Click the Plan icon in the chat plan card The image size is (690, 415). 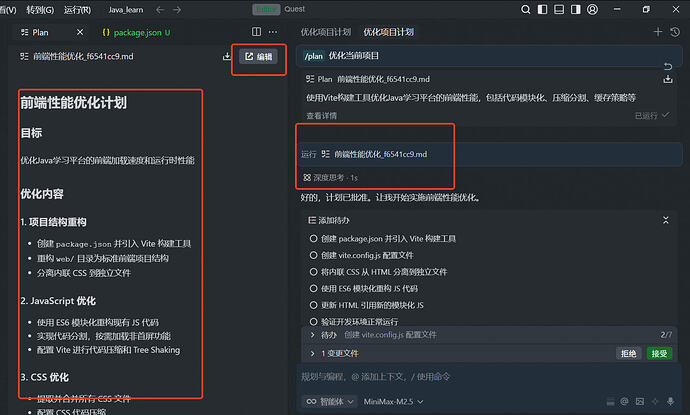pyautogui.click(x=310, y=79)
